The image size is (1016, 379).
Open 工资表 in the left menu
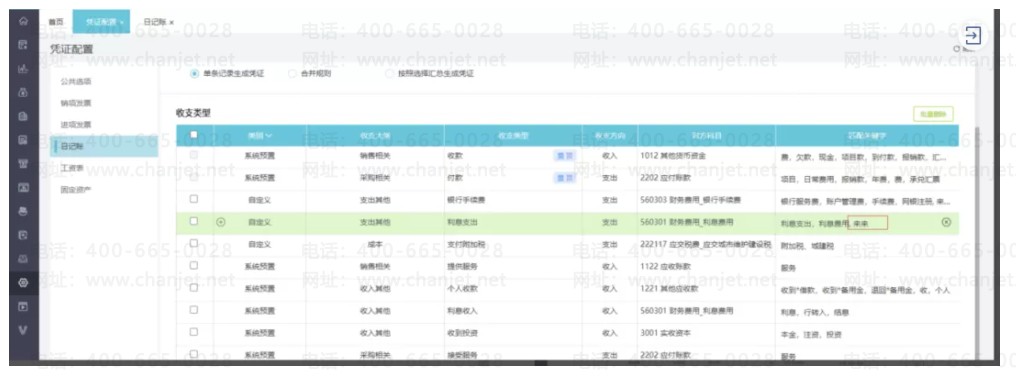pos(72,168)
